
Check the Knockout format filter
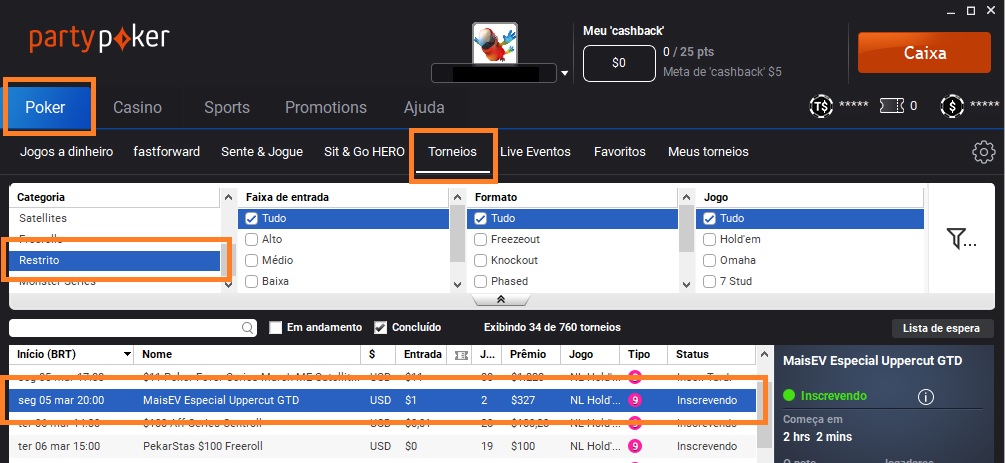(x=480, y=260)
